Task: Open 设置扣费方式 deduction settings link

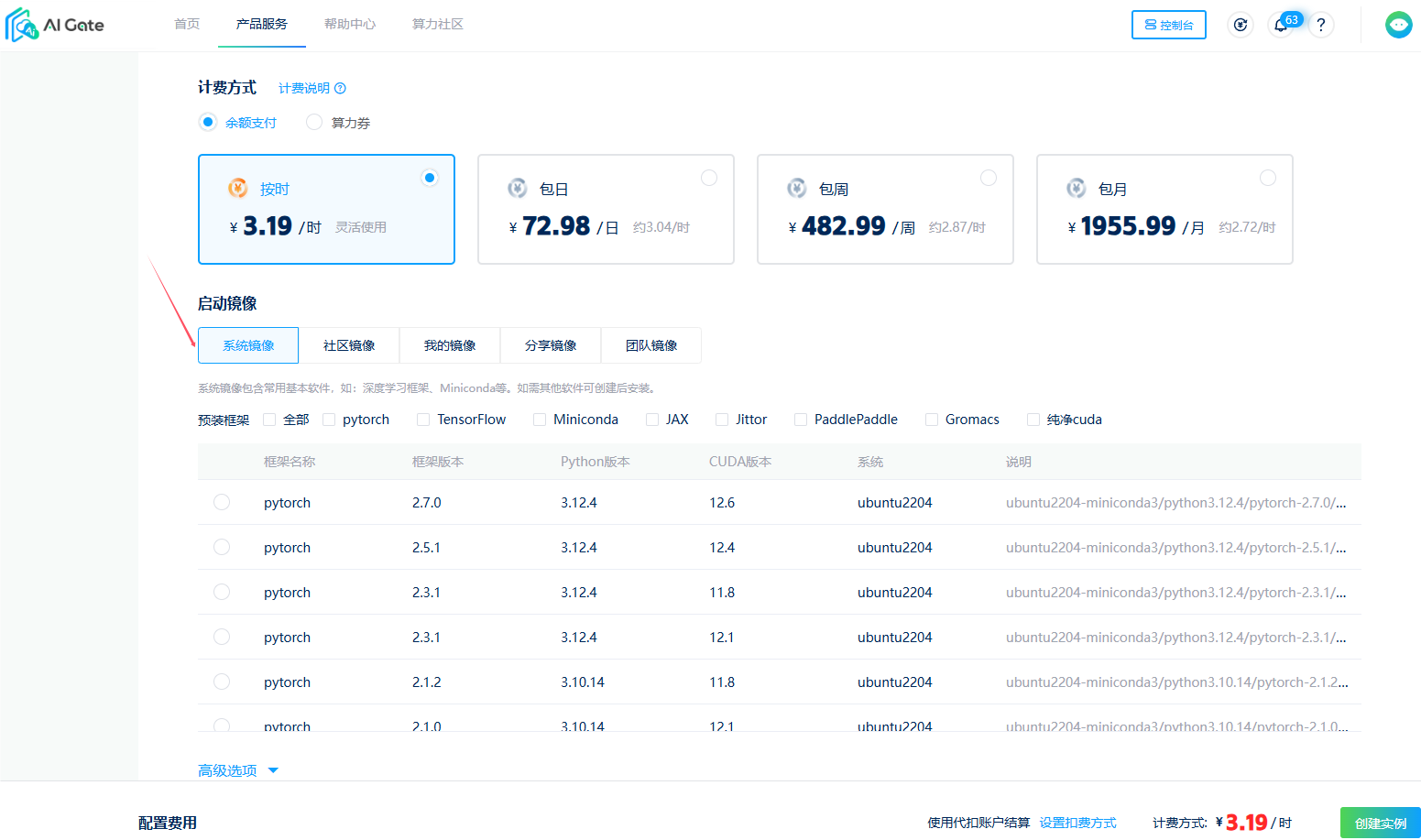Action: [x=1077, y=823]
